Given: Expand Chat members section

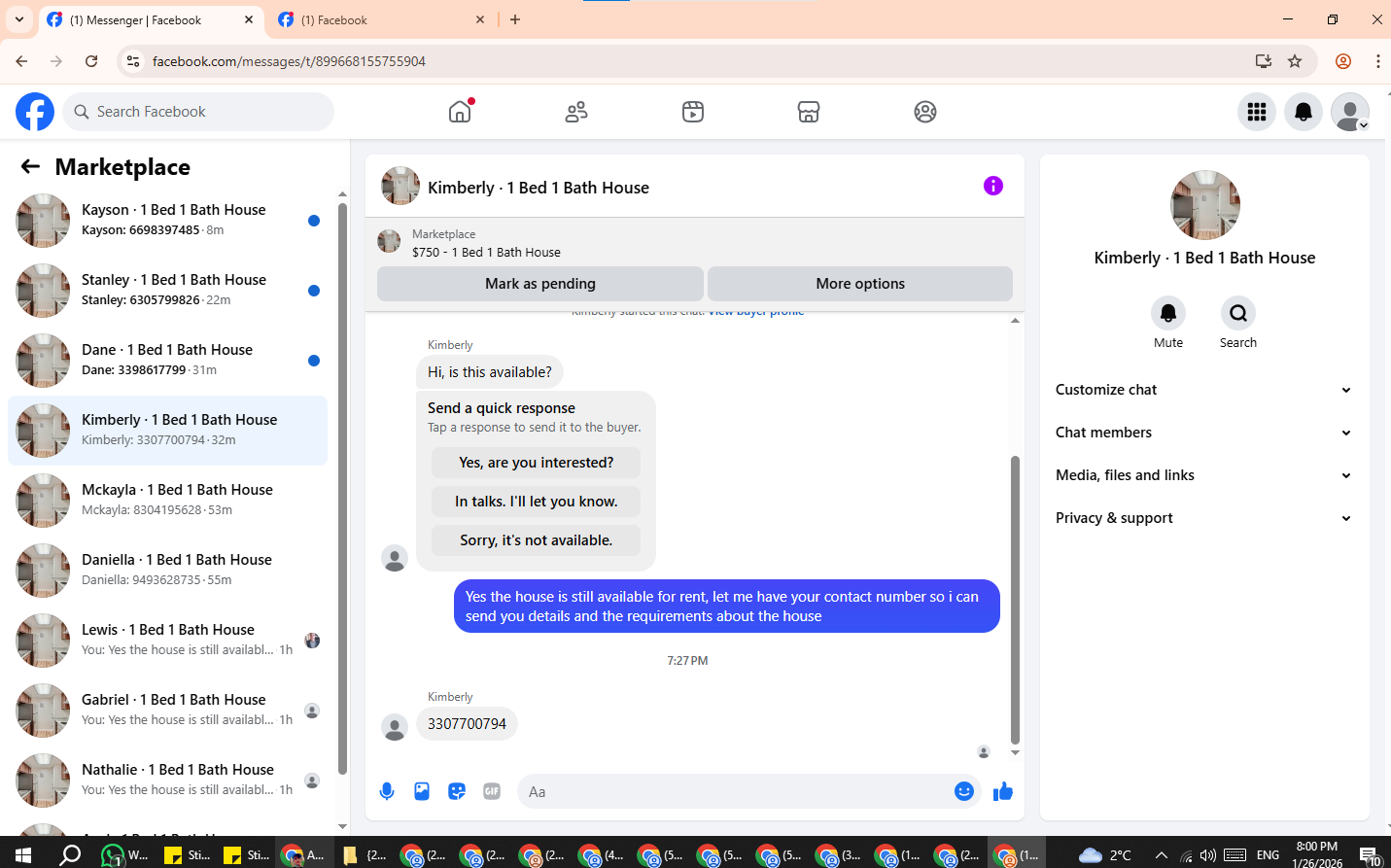Looking at the screenshot, I should [1204, 433].
